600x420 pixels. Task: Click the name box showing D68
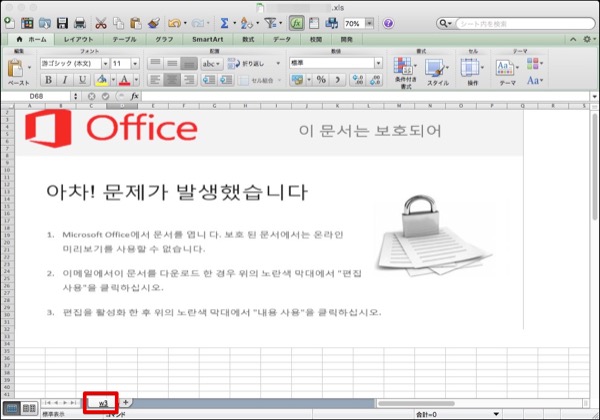[x=37, y=96]
